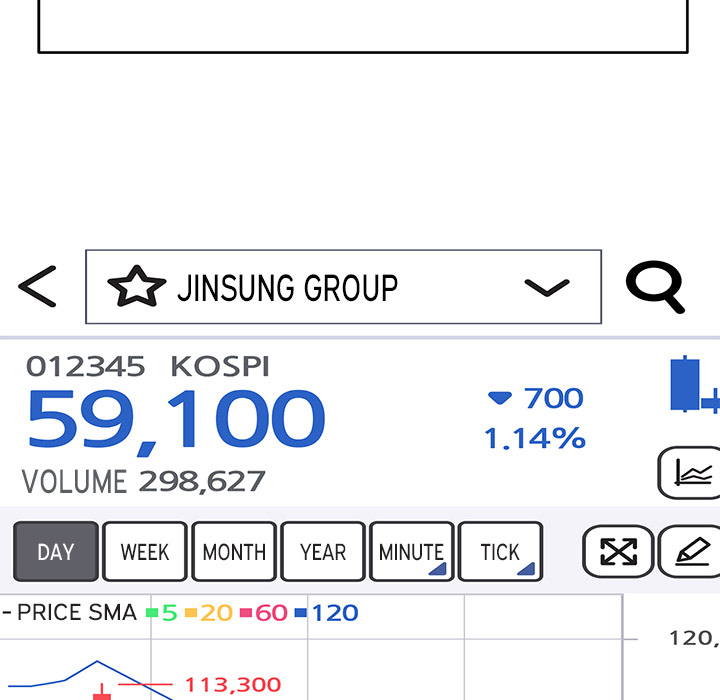Open the TICK interval dropdown
The height and width of the screenshot is (700, 720).
click(x=500, y=552)
